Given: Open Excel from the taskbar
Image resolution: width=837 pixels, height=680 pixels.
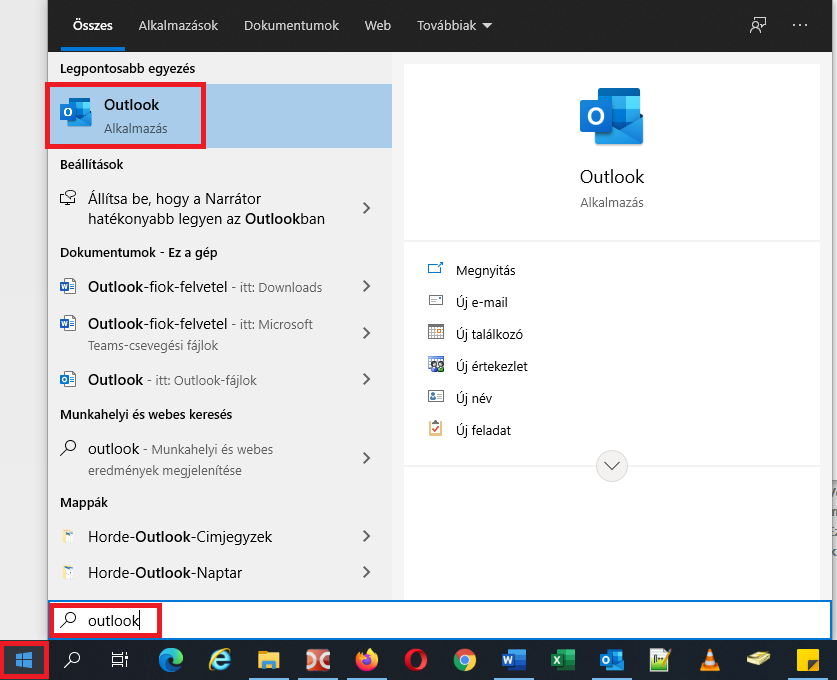Looking at the screenshot, I should [562, 660].
